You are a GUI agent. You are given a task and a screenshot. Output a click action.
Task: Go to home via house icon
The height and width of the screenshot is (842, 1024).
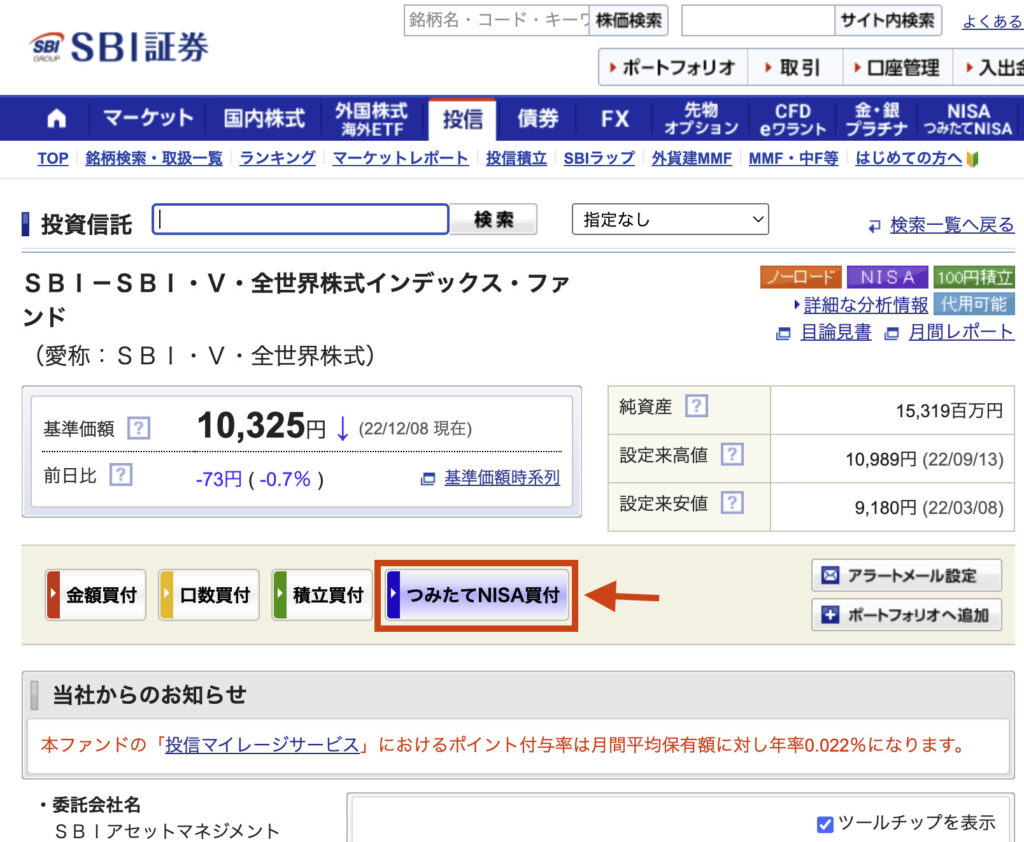coord(57,118)
